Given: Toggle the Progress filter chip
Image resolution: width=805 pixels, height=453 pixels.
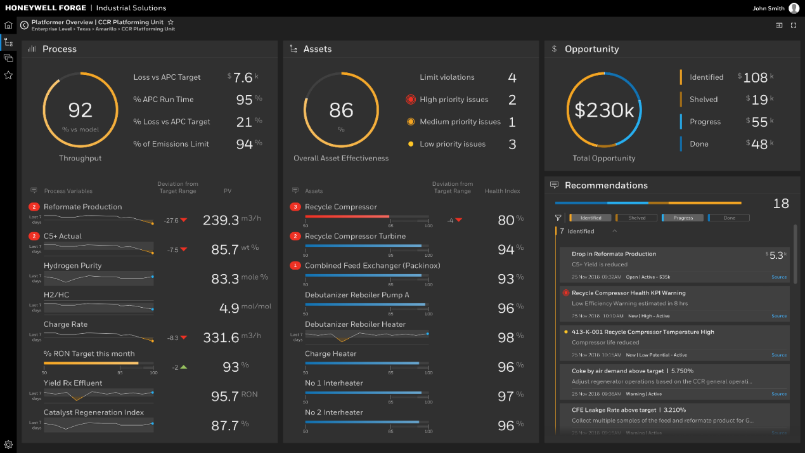Looking at the screenshot, I should pyautogui.click(x=684, y=217).
